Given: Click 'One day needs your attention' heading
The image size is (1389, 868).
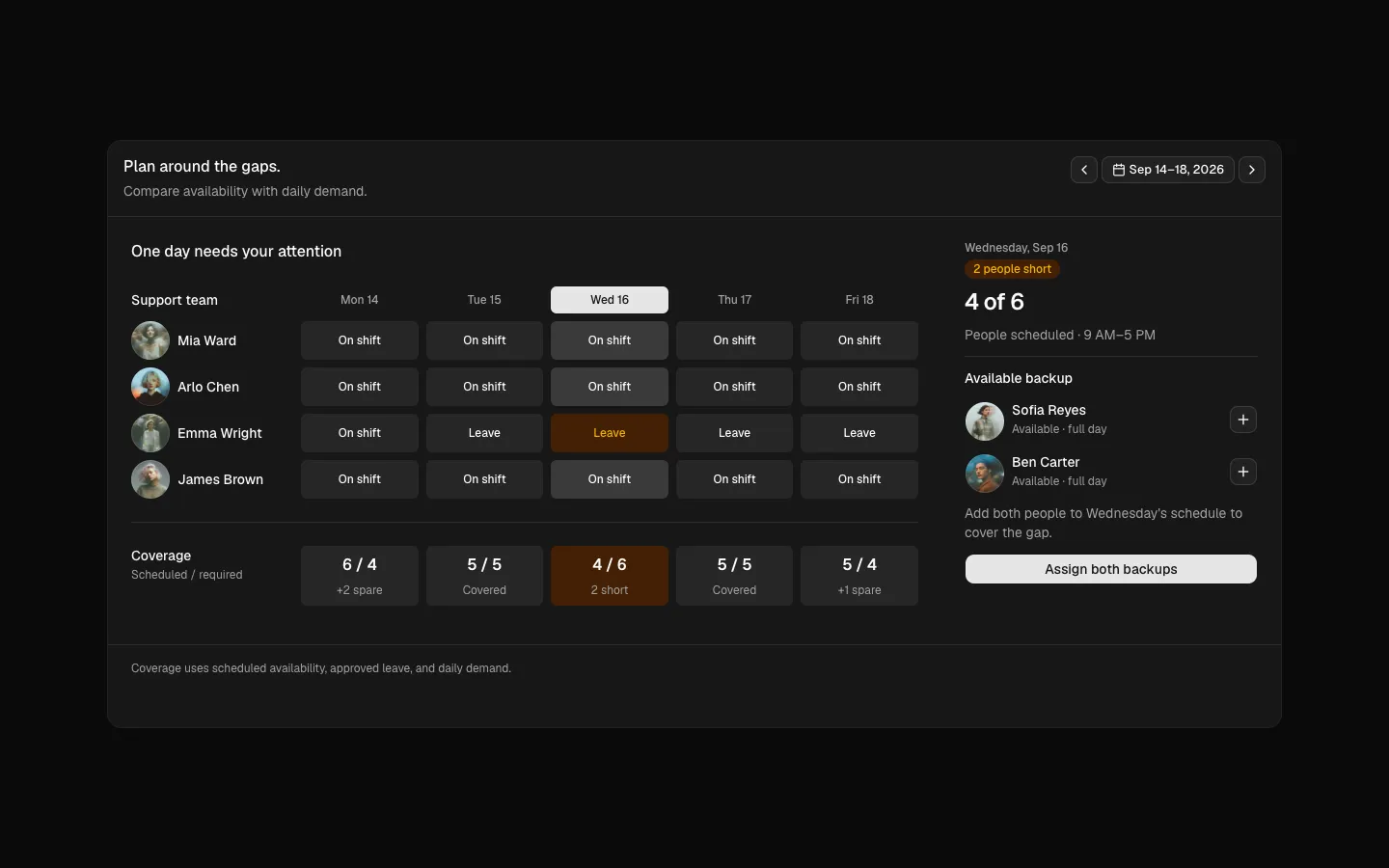Looking at the screenshot, I should [x=236, y=252].
